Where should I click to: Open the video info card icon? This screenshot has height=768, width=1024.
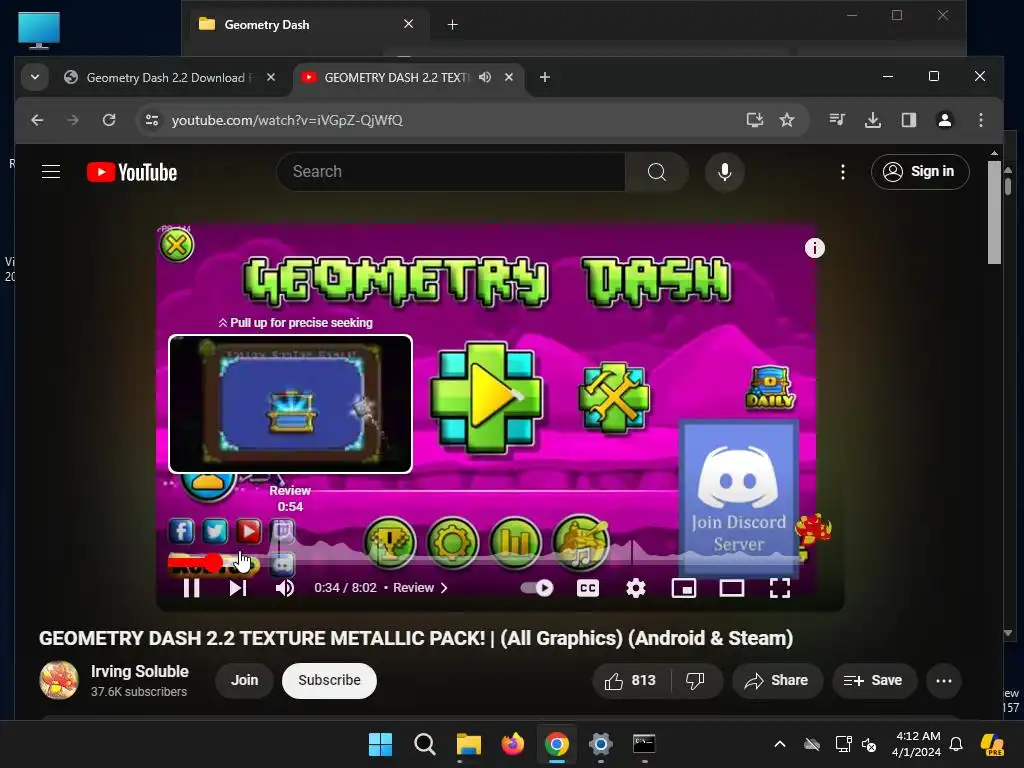[814, 248]
